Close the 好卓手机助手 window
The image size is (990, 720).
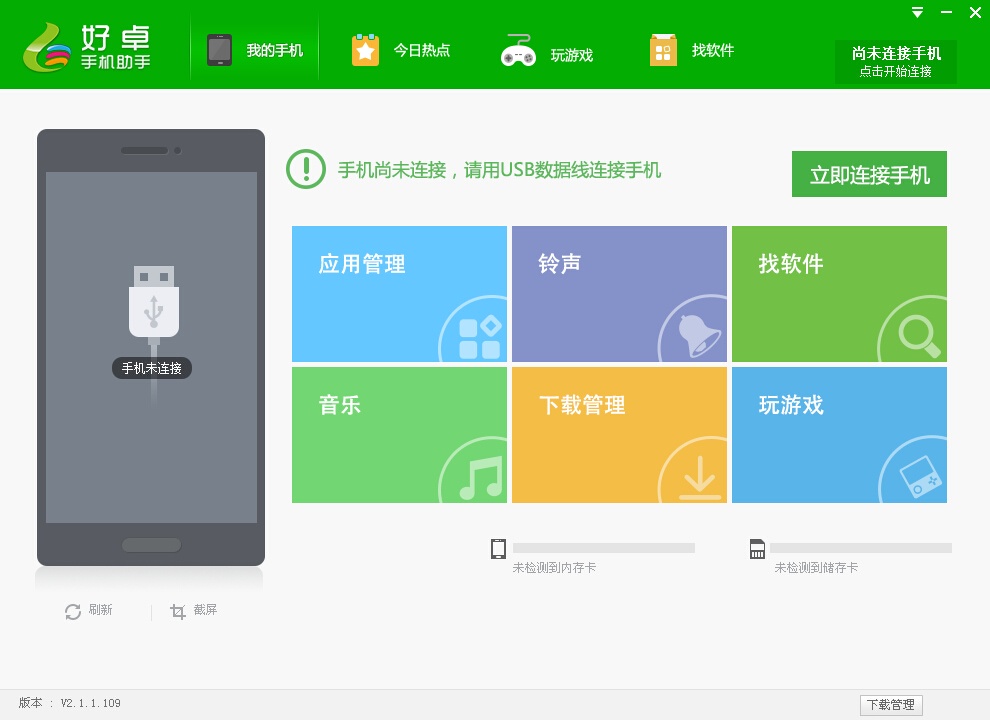975,13
